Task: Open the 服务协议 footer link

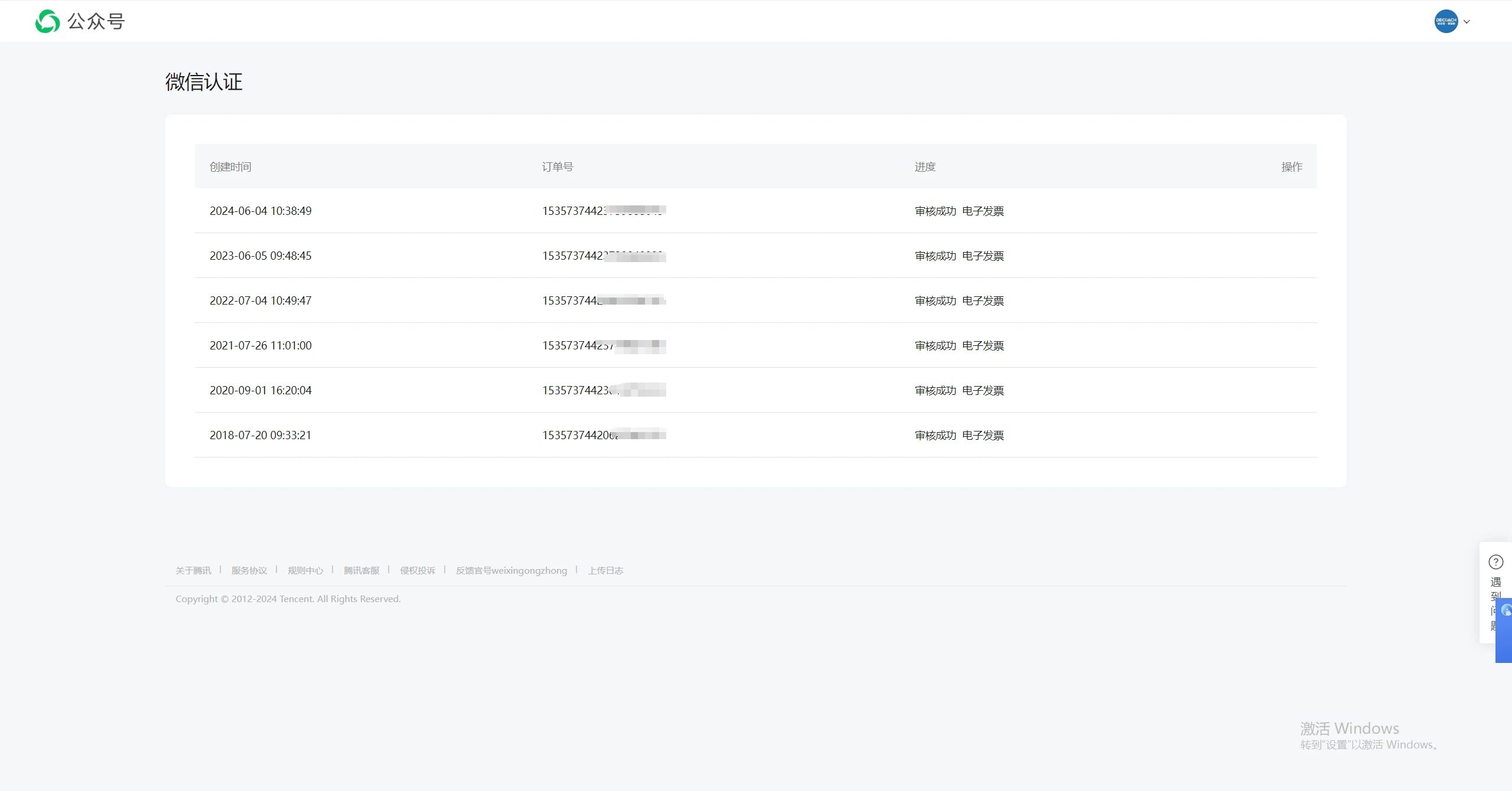Action: tap(249, 570)
